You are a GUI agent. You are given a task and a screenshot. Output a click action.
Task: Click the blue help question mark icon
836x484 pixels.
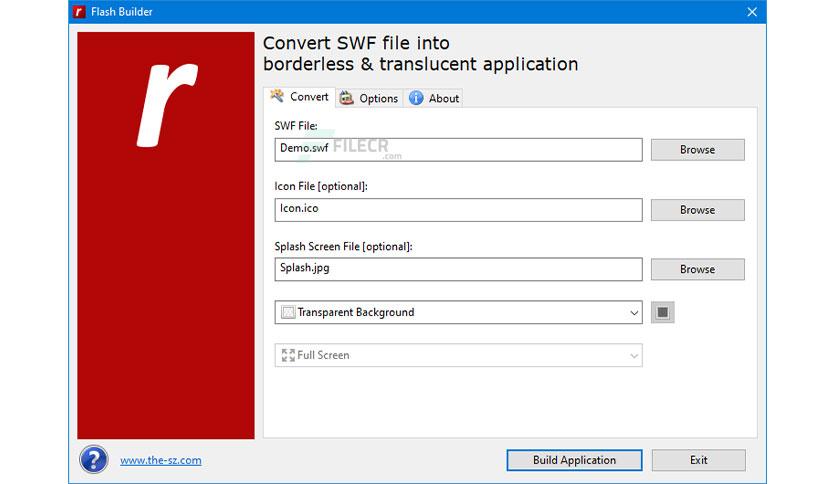(x=94, y=459)
